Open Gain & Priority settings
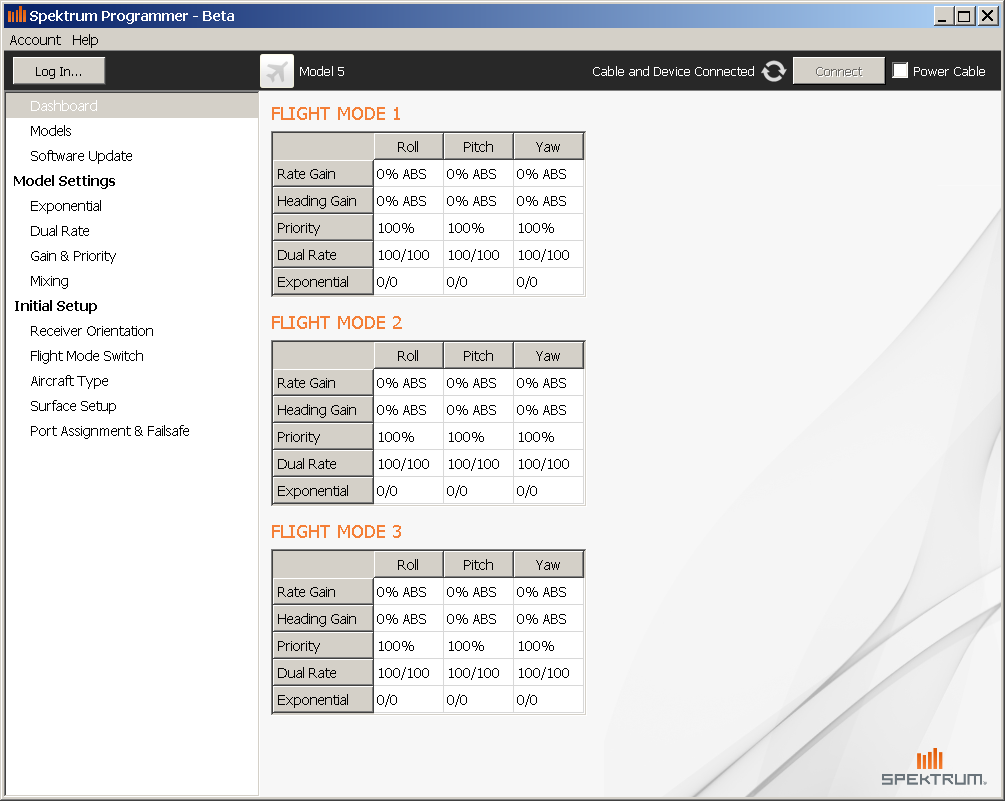The width and height of the screenshot is (1005, 801). (73, 256)
